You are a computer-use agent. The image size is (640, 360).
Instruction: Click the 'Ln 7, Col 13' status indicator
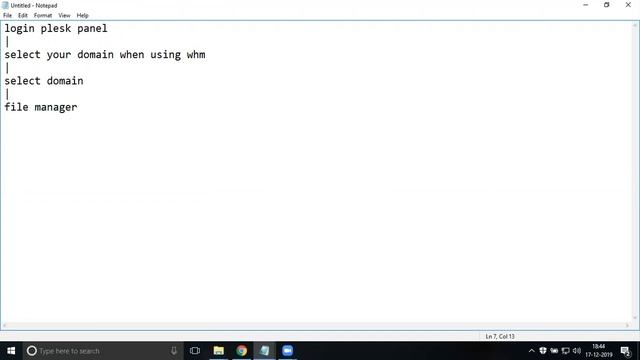(x=500, y=336)
